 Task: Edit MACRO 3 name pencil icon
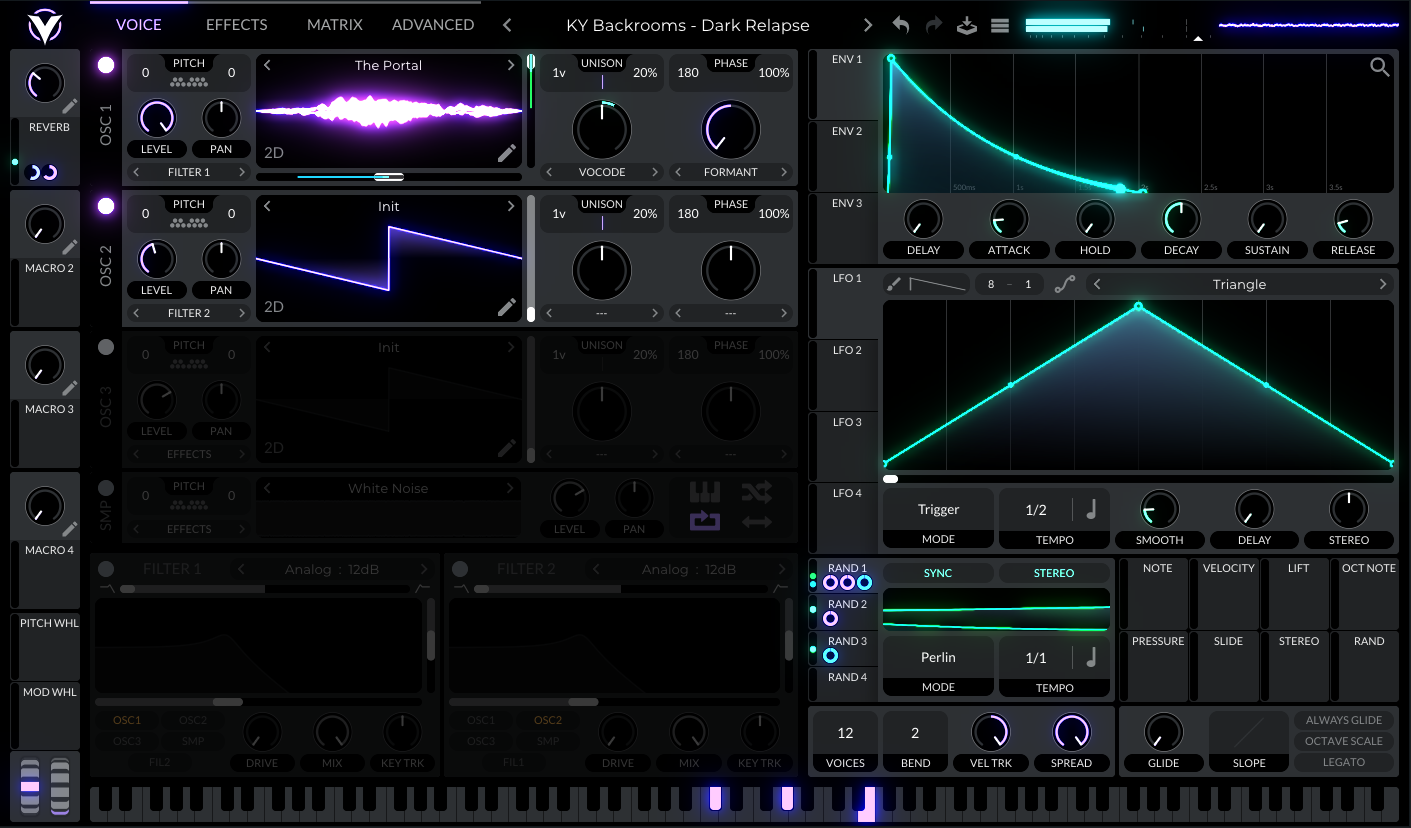pyautogui.click(x=69, y=388)
